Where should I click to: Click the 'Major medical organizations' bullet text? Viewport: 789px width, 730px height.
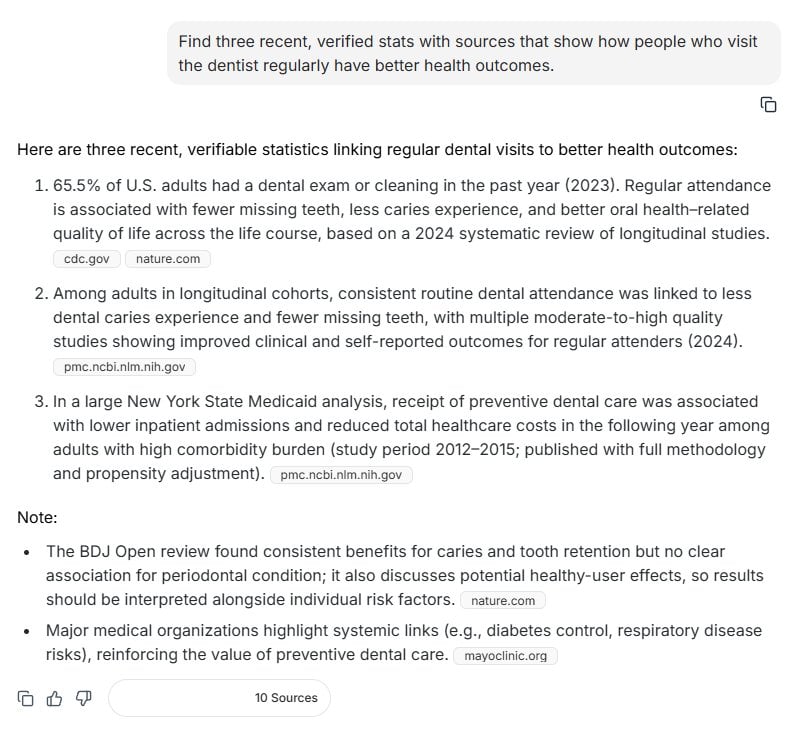point(404,642)
